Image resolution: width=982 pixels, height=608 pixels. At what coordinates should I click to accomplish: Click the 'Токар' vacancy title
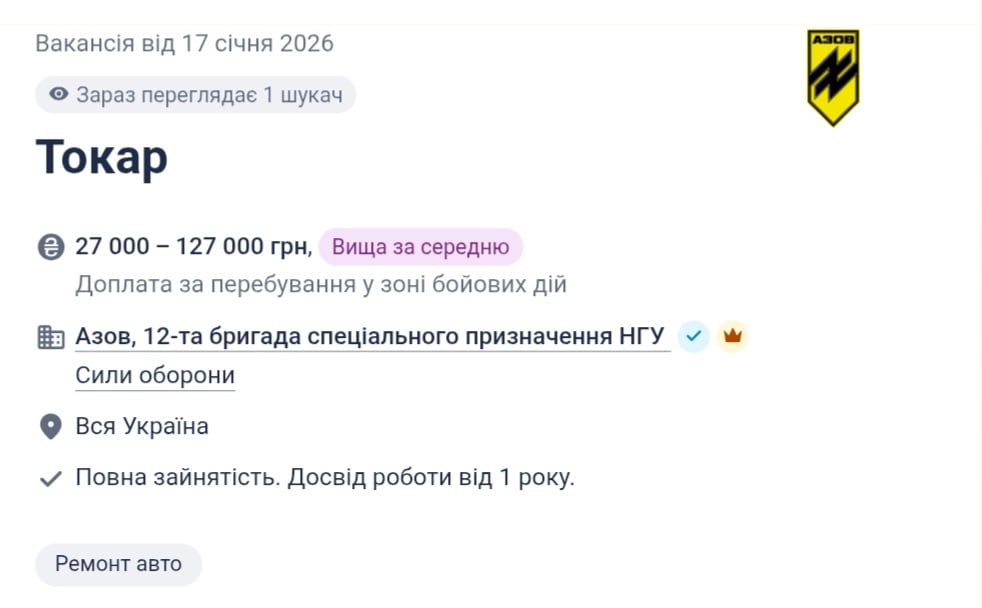[101, 158]
